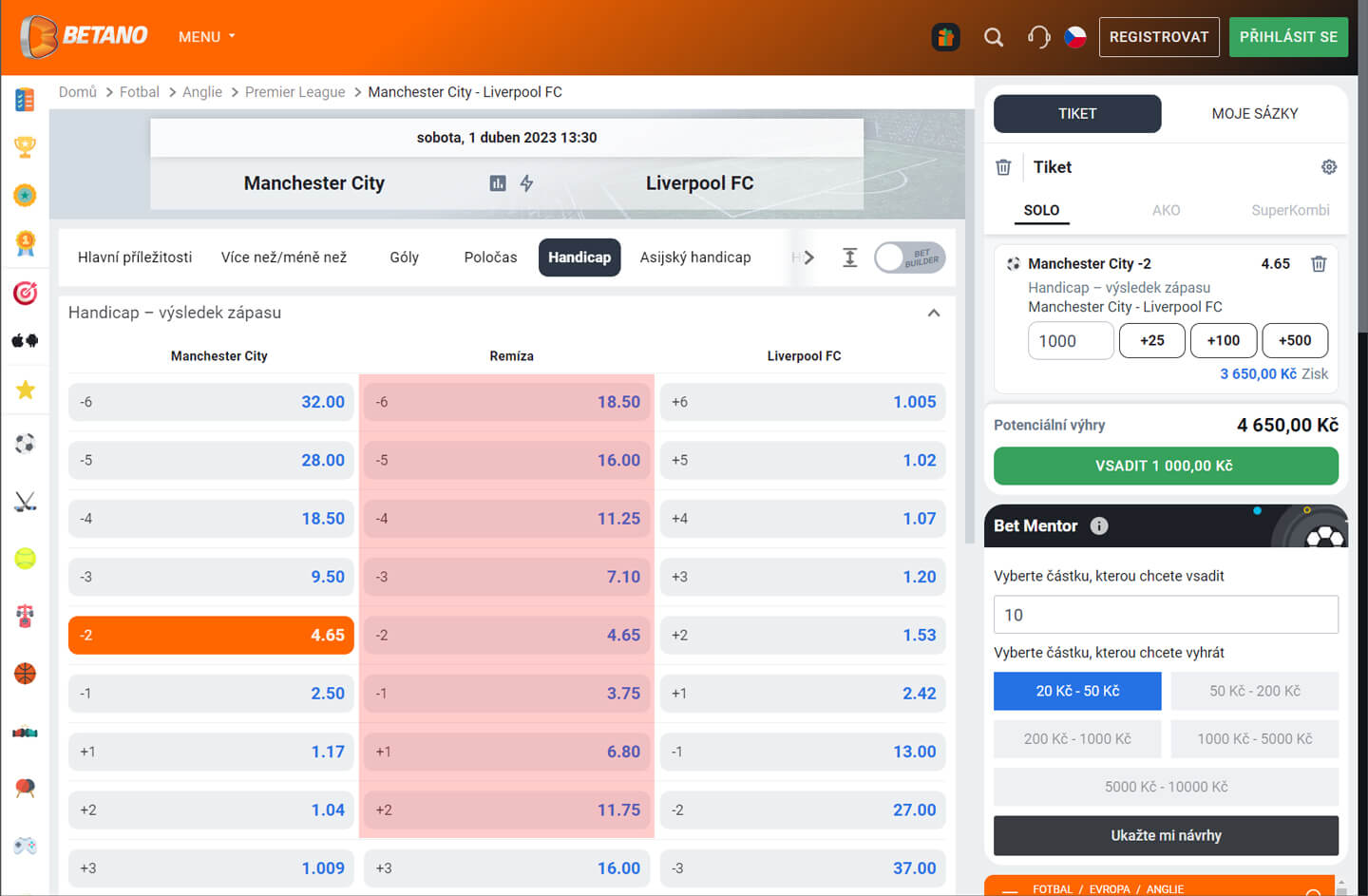Open Více než/méně než tab
This screenshot has height=896, width=1368.
click(x=284, y=257)
